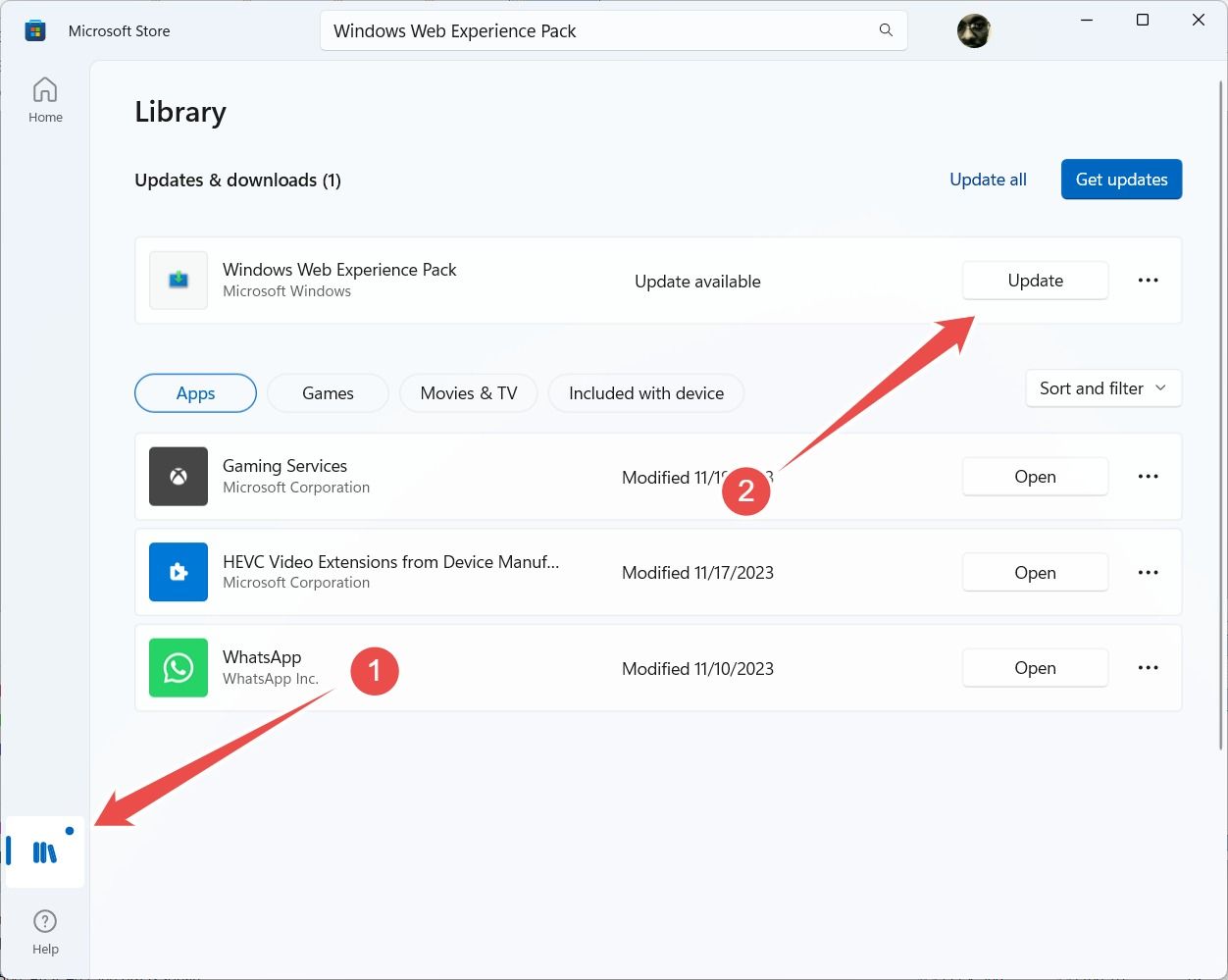
Task: Open more options for Windows Web Experience Pack
Action: coord(1149,281)
